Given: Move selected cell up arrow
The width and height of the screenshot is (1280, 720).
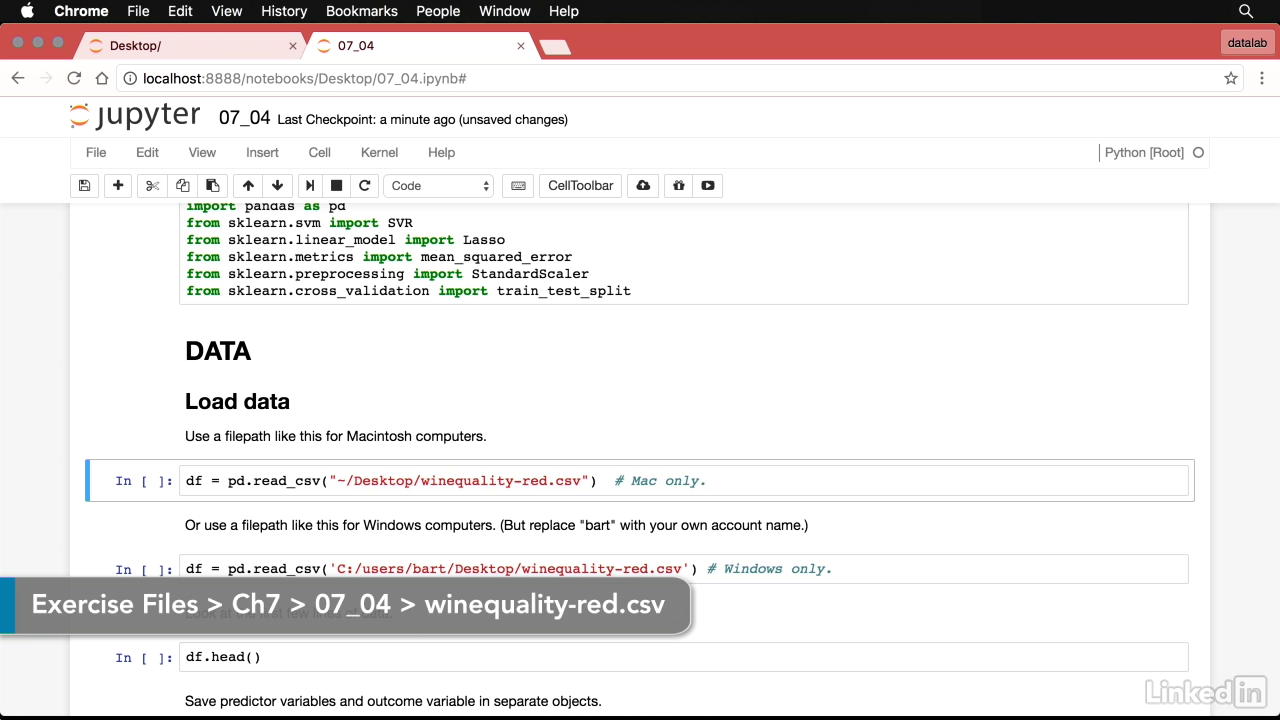Looking at the screenshot, I should click(248, 186).
